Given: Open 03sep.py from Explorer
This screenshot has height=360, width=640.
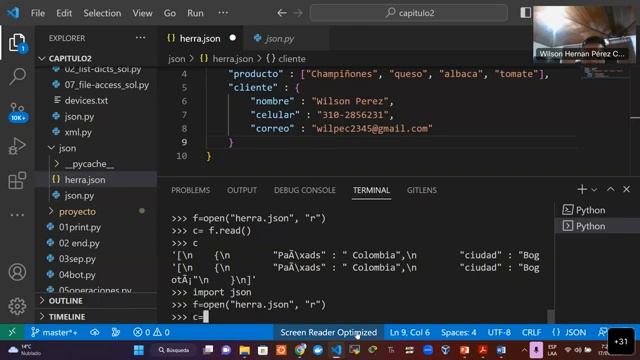Looking at the screenshot, I should (77, 259).
